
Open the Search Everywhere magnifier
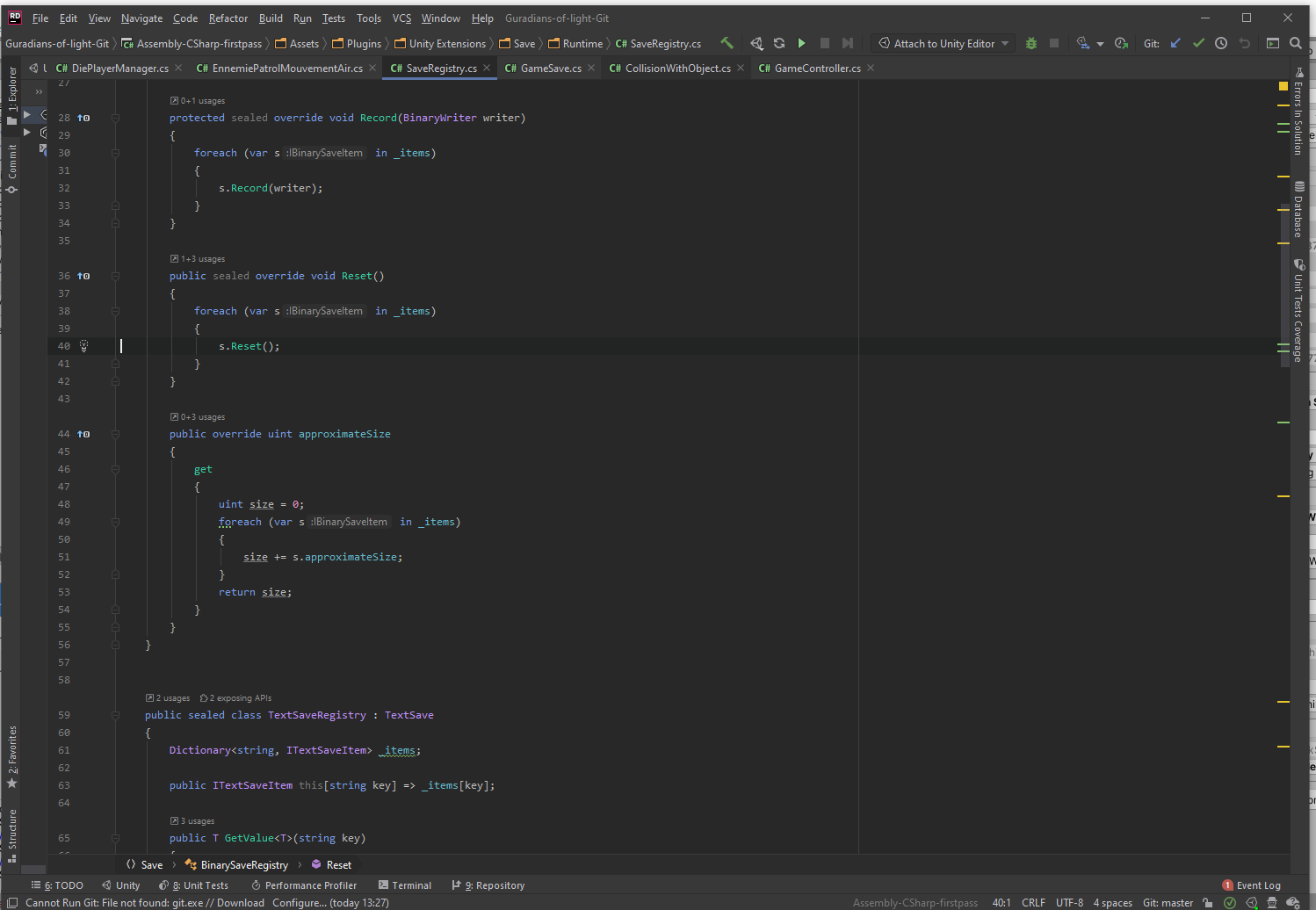pos(1296,43)
